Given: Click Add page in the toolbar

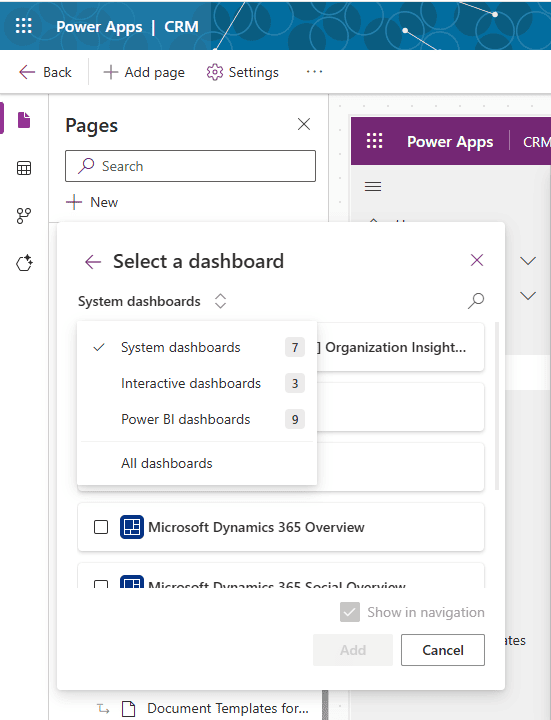Looking at the screenshot, I should tap(144, 72).
